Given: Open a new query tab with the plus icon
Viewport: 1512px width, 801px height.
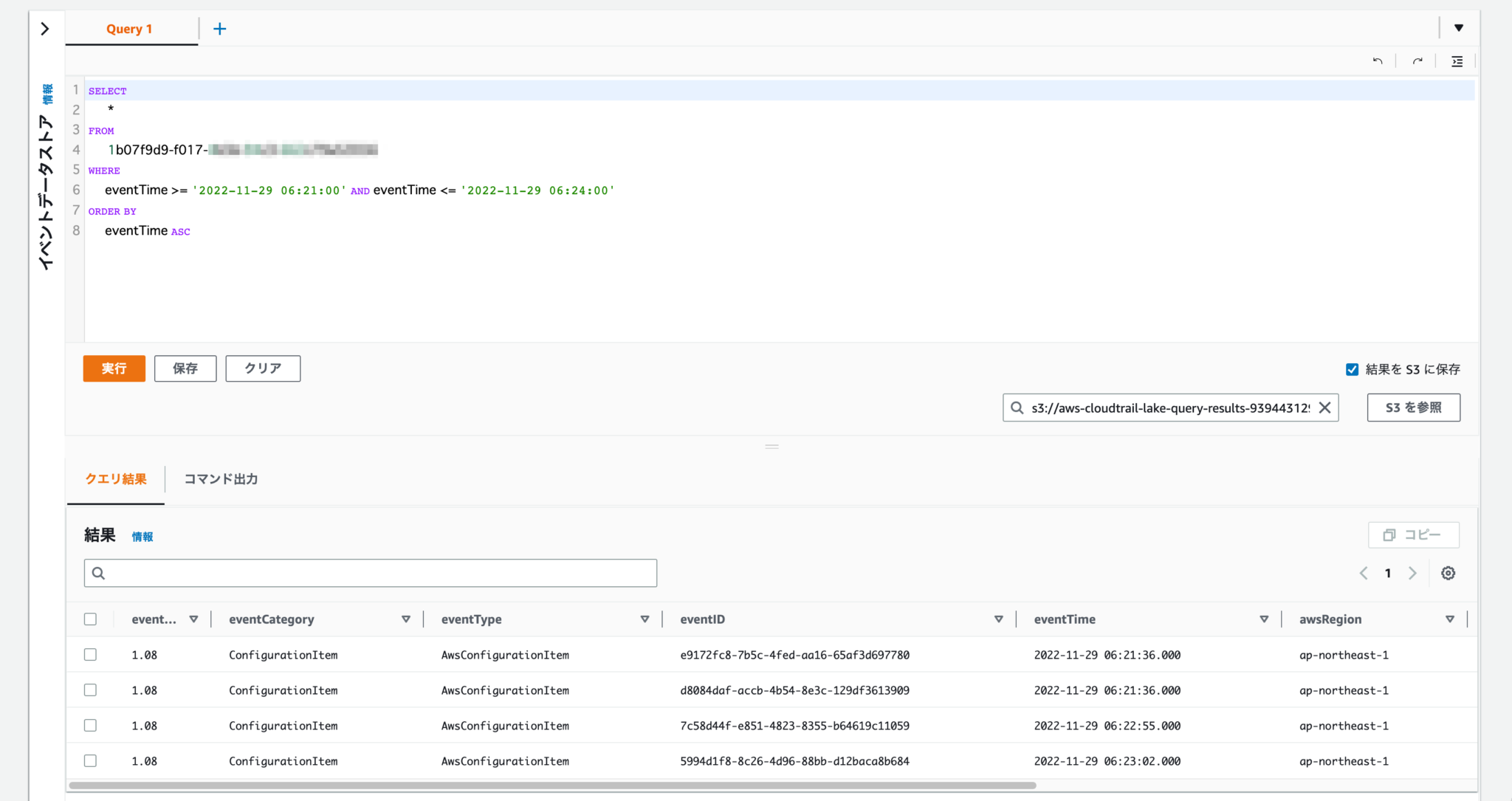Looking at the screenshot, I should pyautogui.click(x=219, y=28).
